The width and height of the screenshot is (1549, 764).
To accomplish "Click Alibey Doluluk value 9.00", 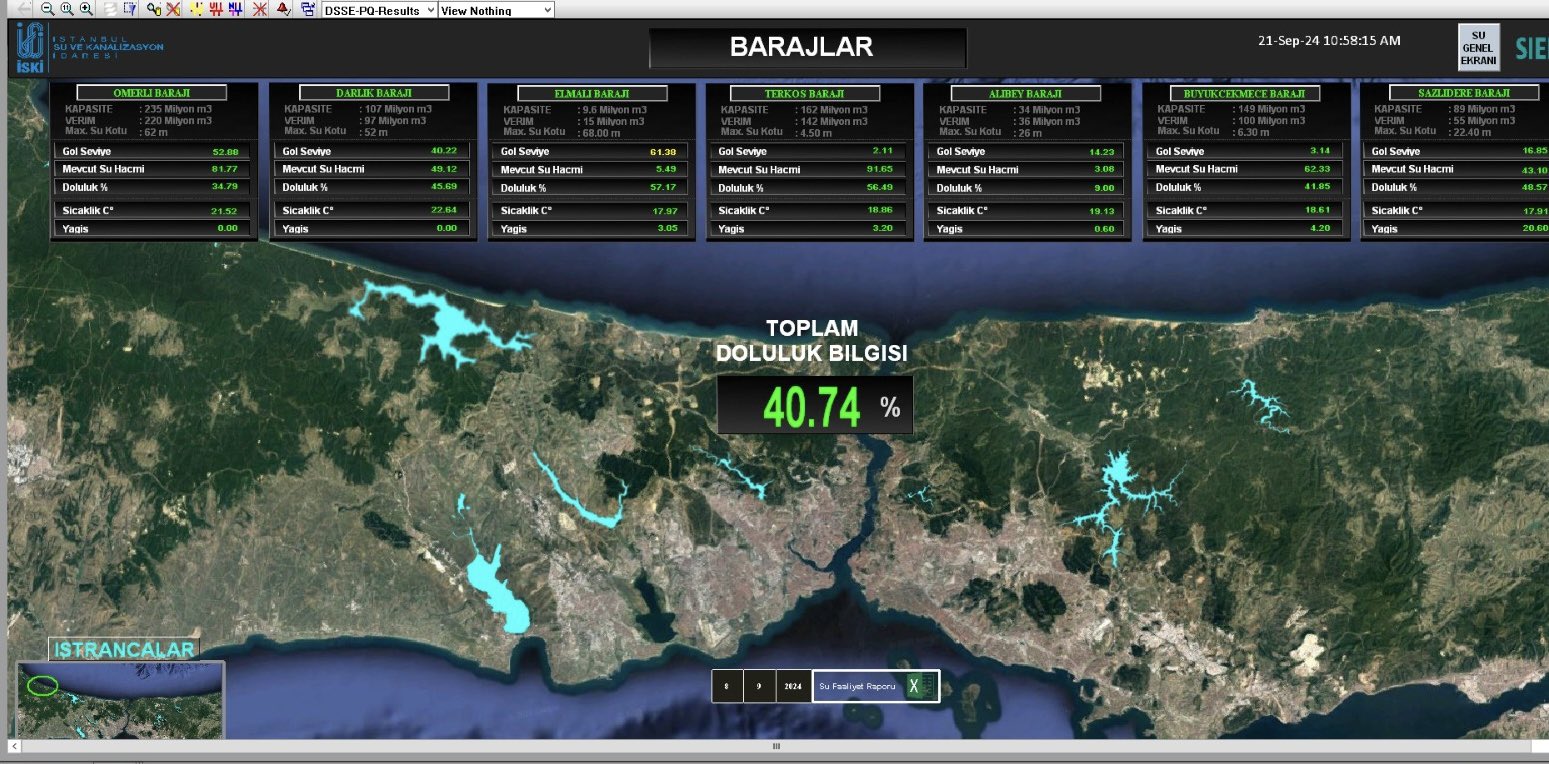I will click(x=1105, y=188).
